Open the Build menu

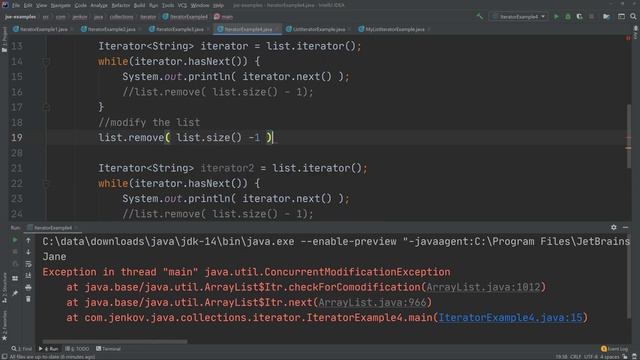pos(139,5)
